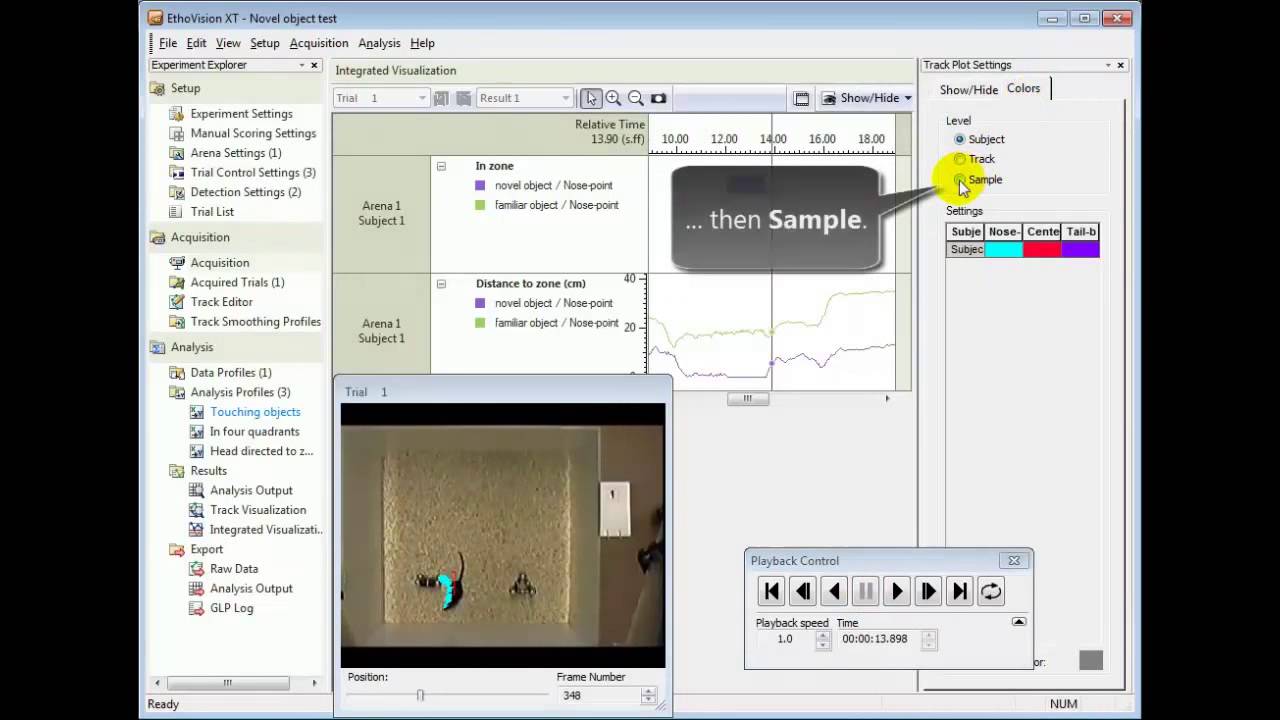Open Acquisition item under Acquisition section
Screen dimensions: 1280x720
click(219, 263)
